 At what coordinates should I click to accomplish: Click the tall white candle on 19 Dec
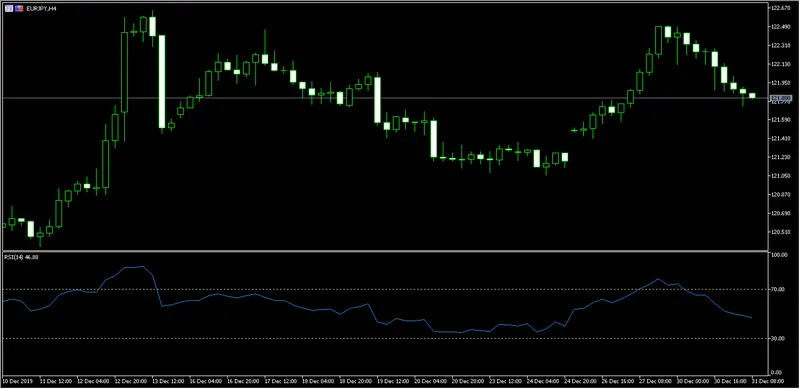point(378,100)
